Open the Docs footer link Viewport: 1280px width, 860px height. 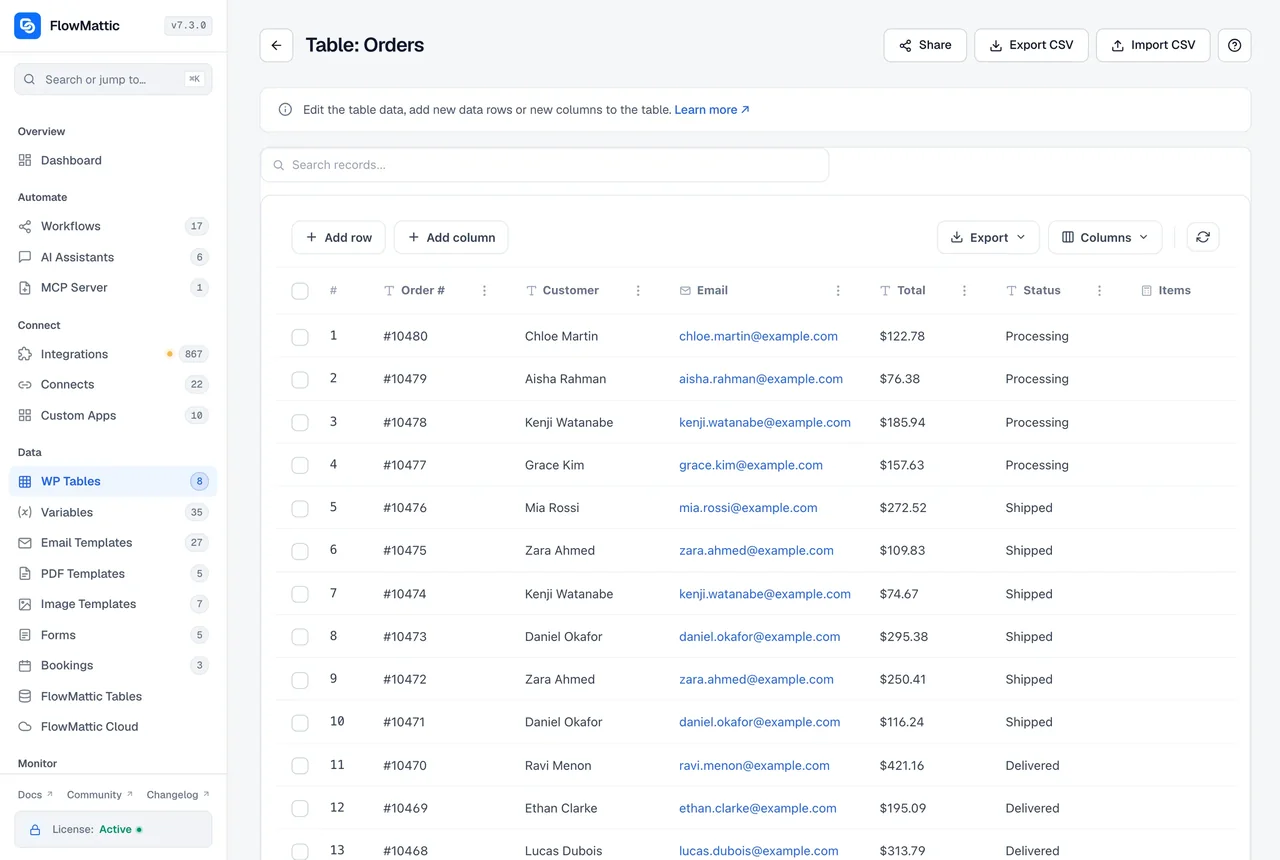click(x=35, y=795)
